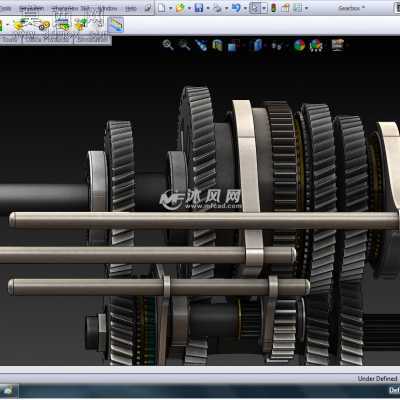Click Zoom to Fit magnifier icon
The width and height of the screenshot is (400, 400).
pos(168,45)
